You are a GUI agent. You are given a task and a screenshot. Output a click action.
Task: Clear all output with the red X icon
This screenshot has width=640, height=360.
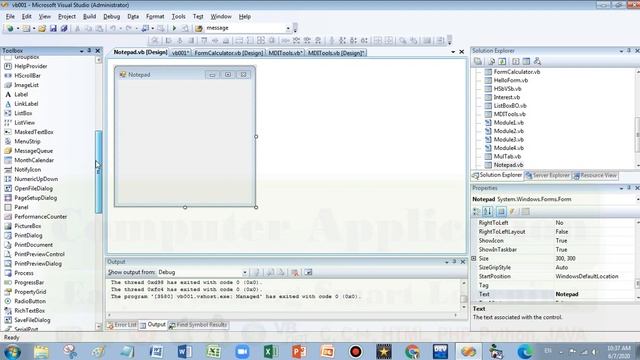point(294,272)
